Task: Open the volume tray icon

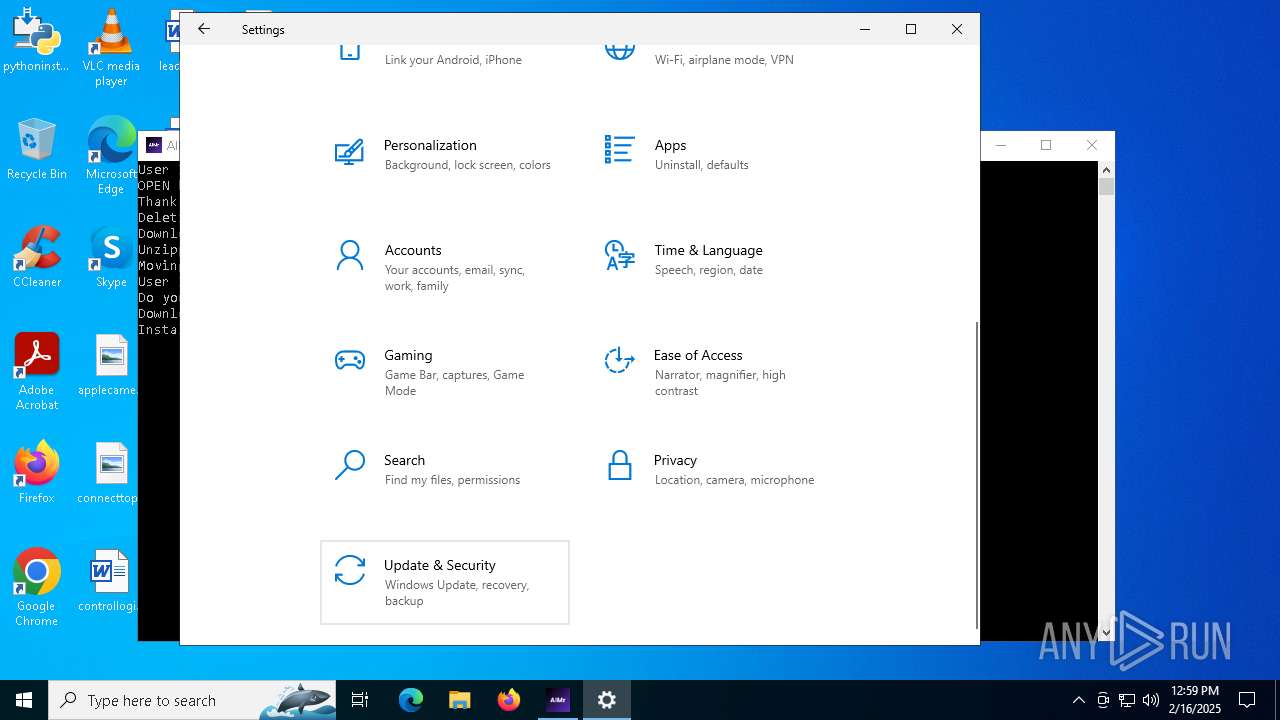Action: tap(1151, 700)
